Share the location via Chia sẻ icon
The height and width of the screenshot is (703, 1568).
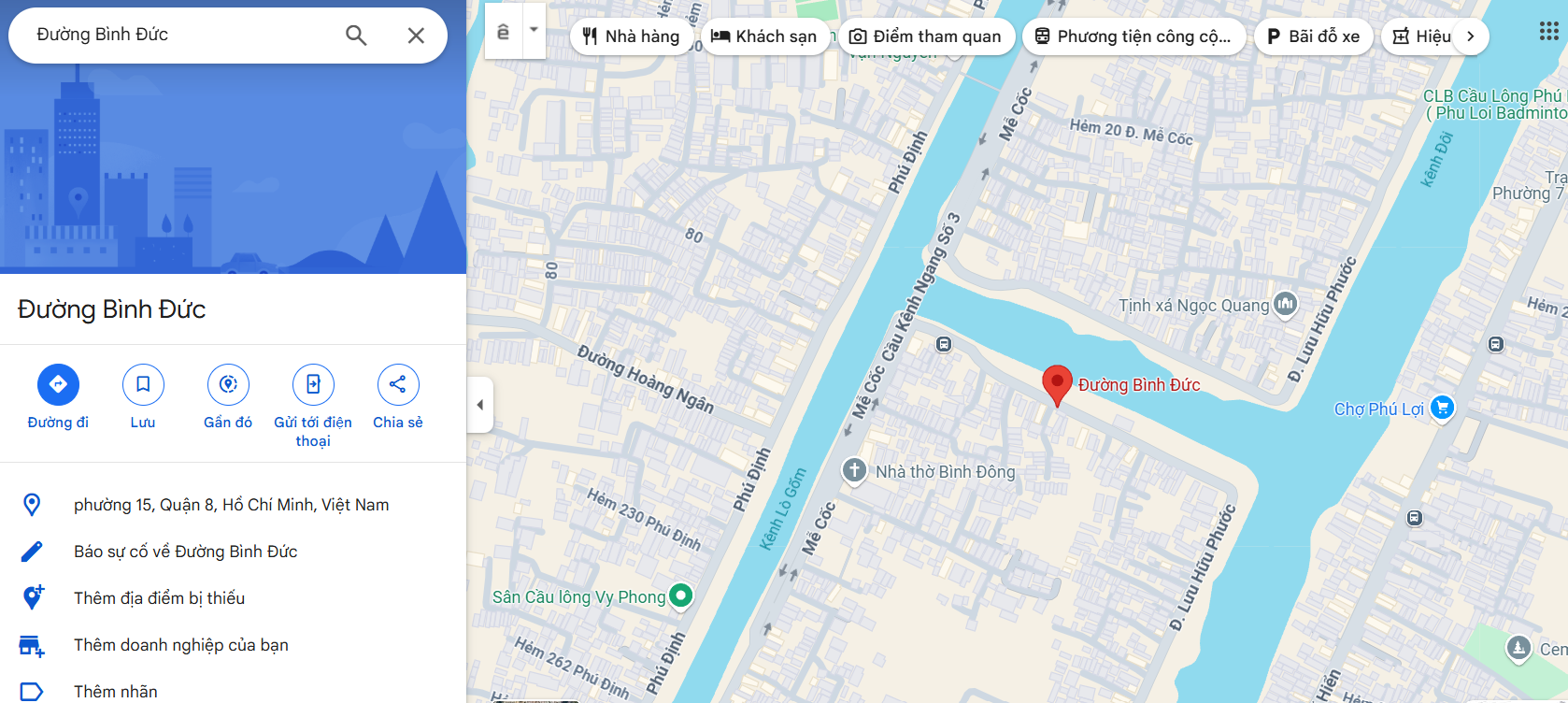(x=398, y=384)
